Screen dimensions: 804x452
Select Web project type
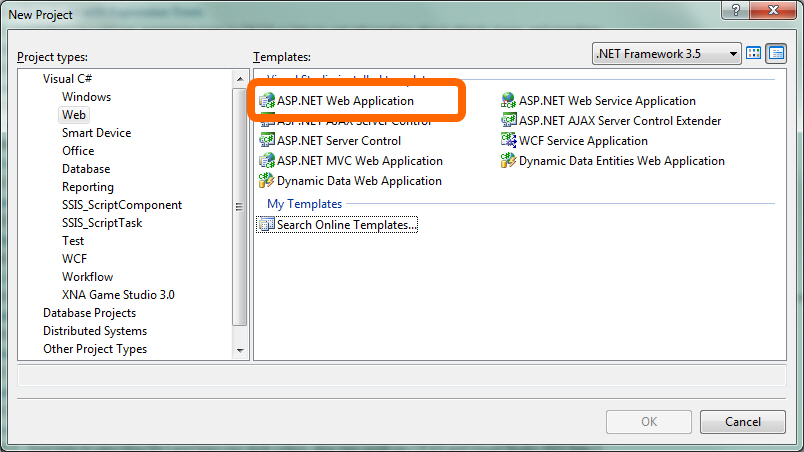74,115
